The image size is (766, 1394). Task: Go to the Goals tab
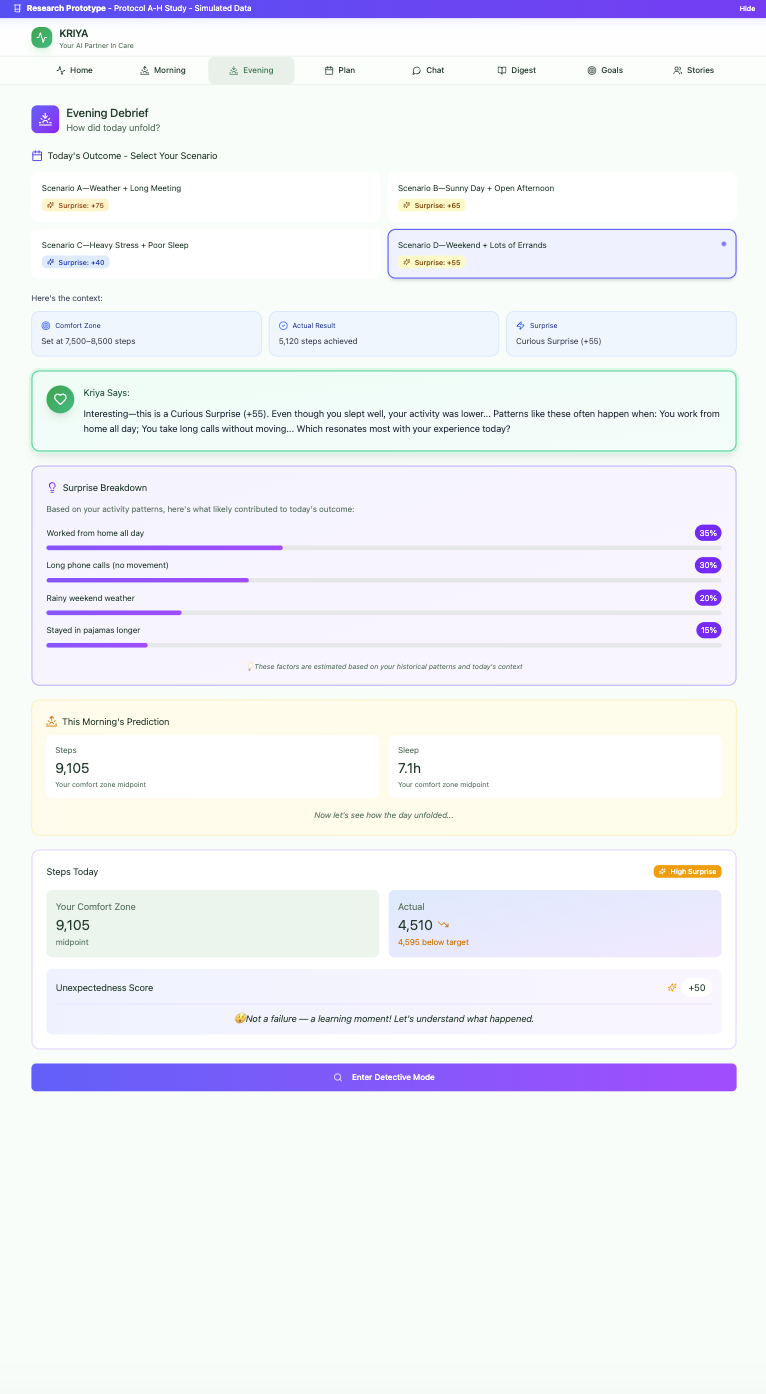(x=605, y=71)
